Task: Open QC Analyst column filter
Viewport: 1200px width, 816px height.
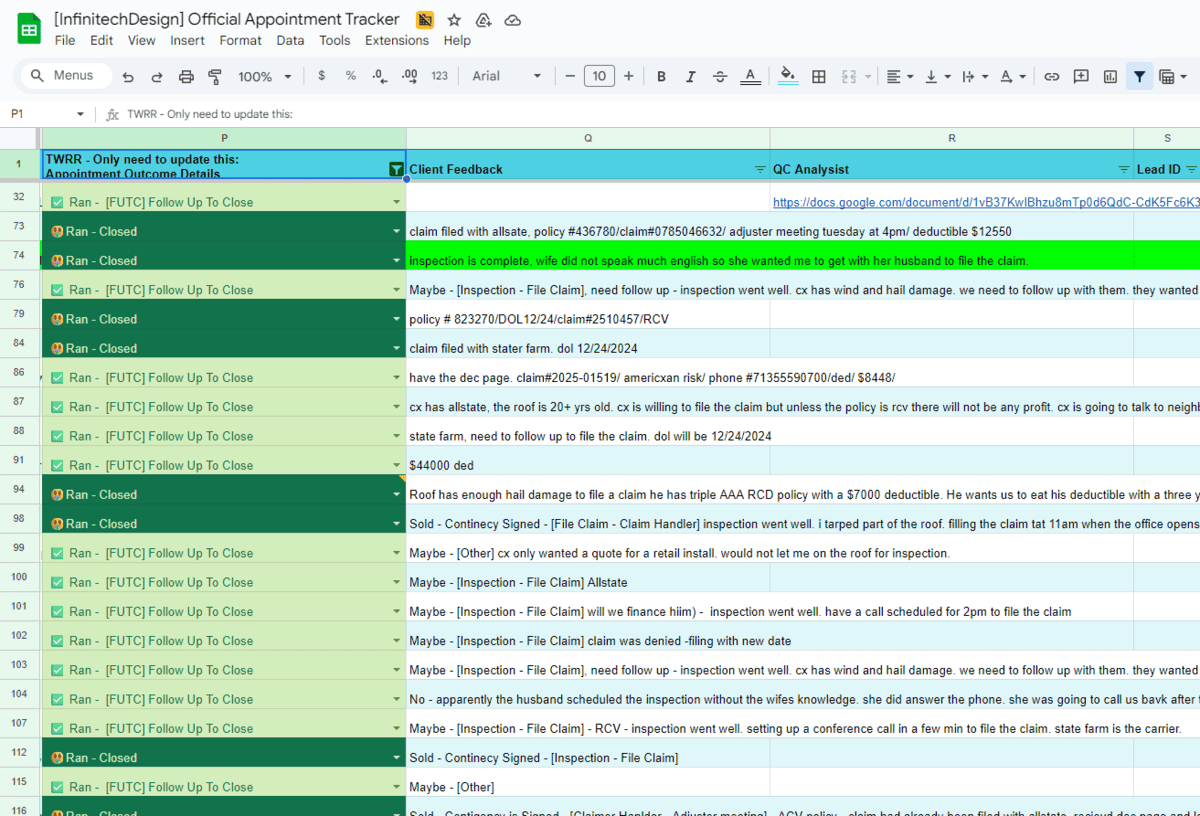Action: pyautogui.click(x=1124, y=170)
